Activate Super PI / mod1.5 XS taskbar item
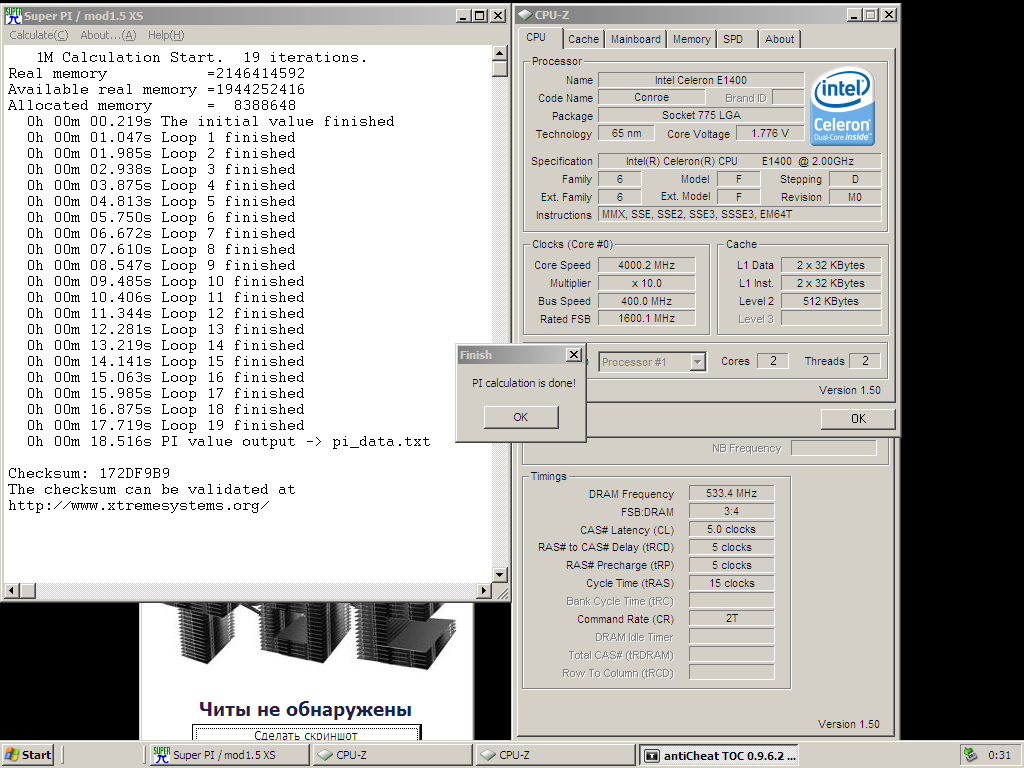 coord(230,755)
